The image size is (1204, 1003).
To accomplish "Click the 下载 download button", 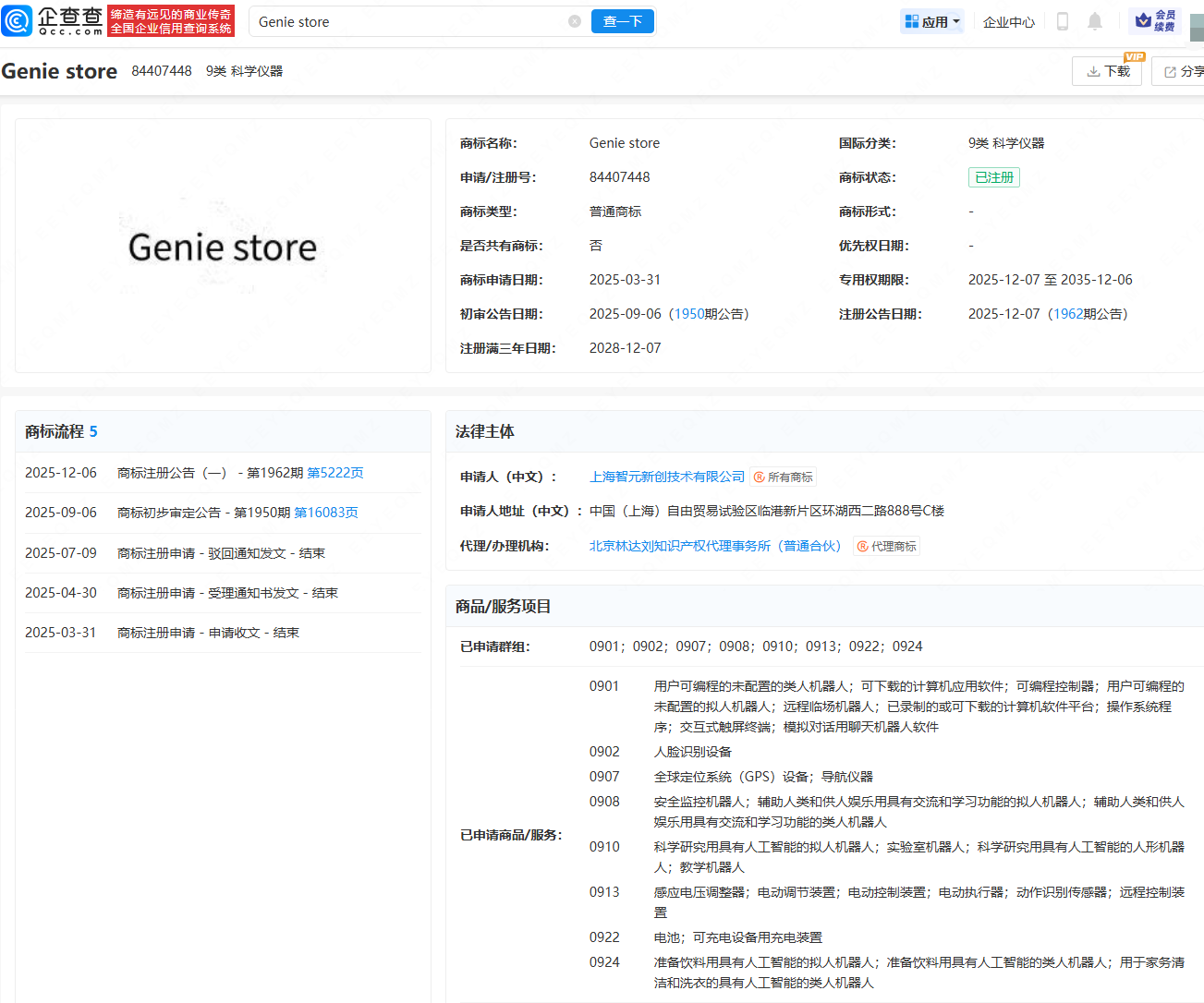I will coord(1108,71).
